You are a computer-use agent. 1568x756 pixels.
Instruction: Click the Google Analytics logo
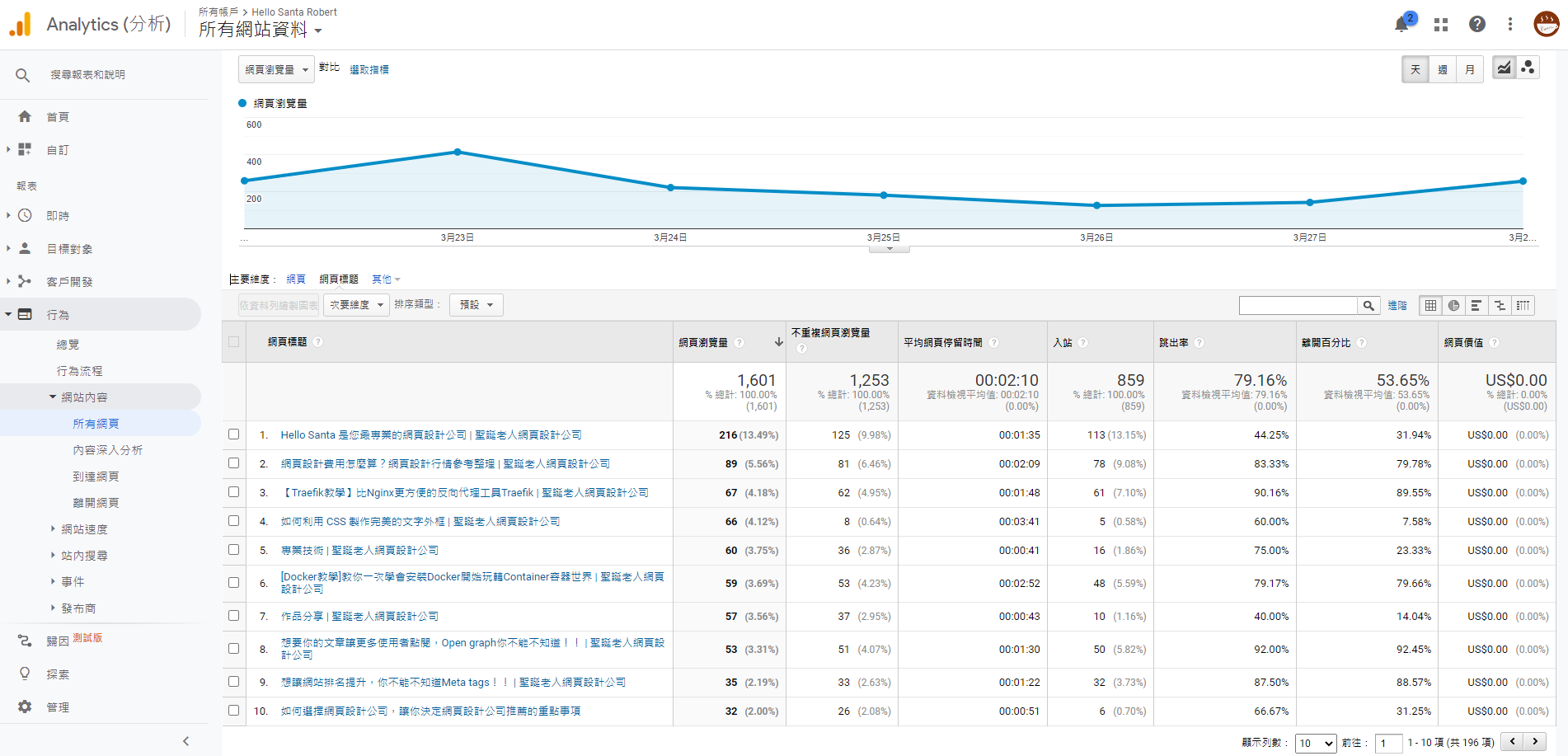(20, 25)
